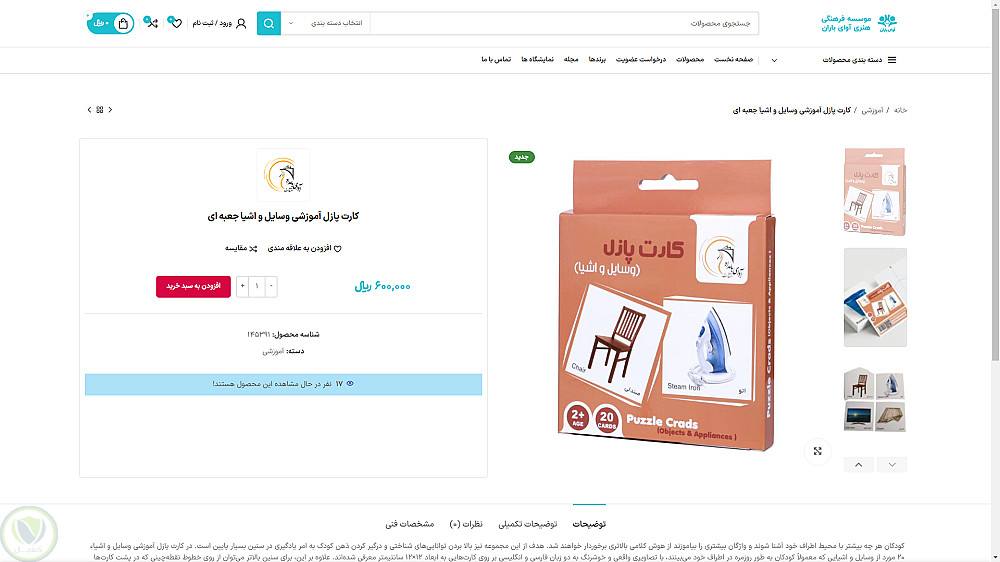Add to wishlist with افزودن به علاقه مندی

[304, 248]
